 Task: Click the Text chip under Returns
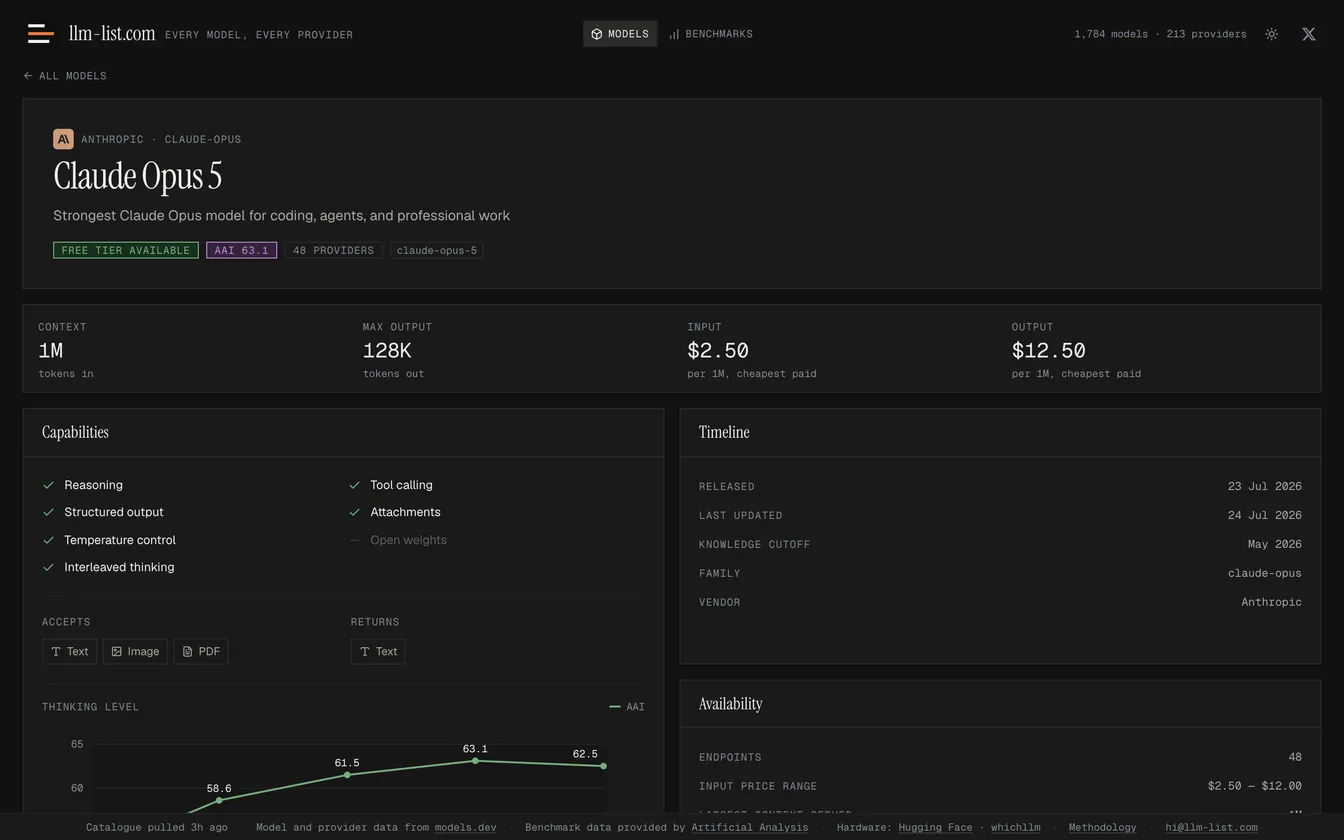click(378, 651)
